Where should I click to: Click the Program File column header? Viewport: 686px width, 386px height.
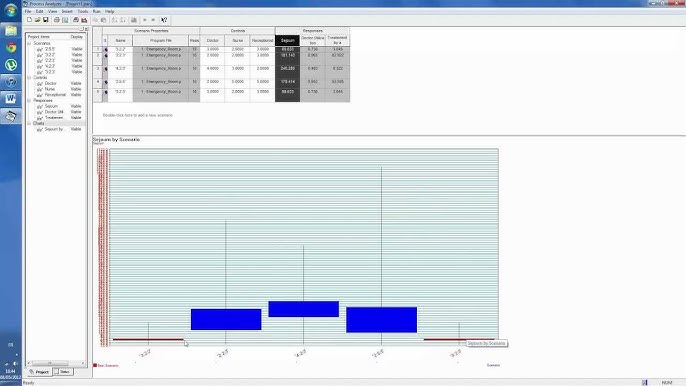click(161, 40)
